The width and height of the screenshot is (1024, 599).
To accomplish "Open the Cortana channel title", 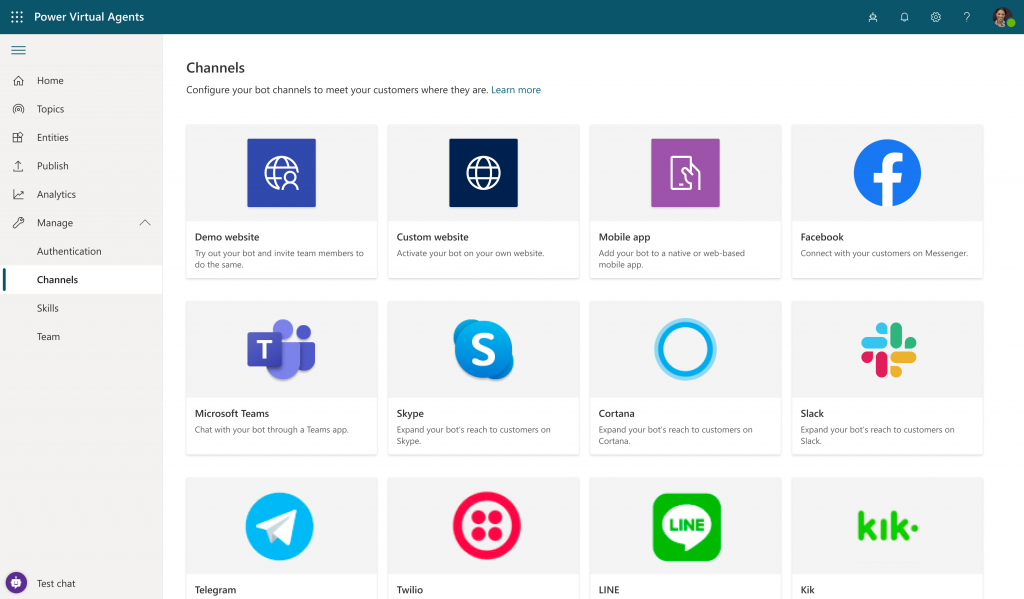I will click(x=616, y=413).
